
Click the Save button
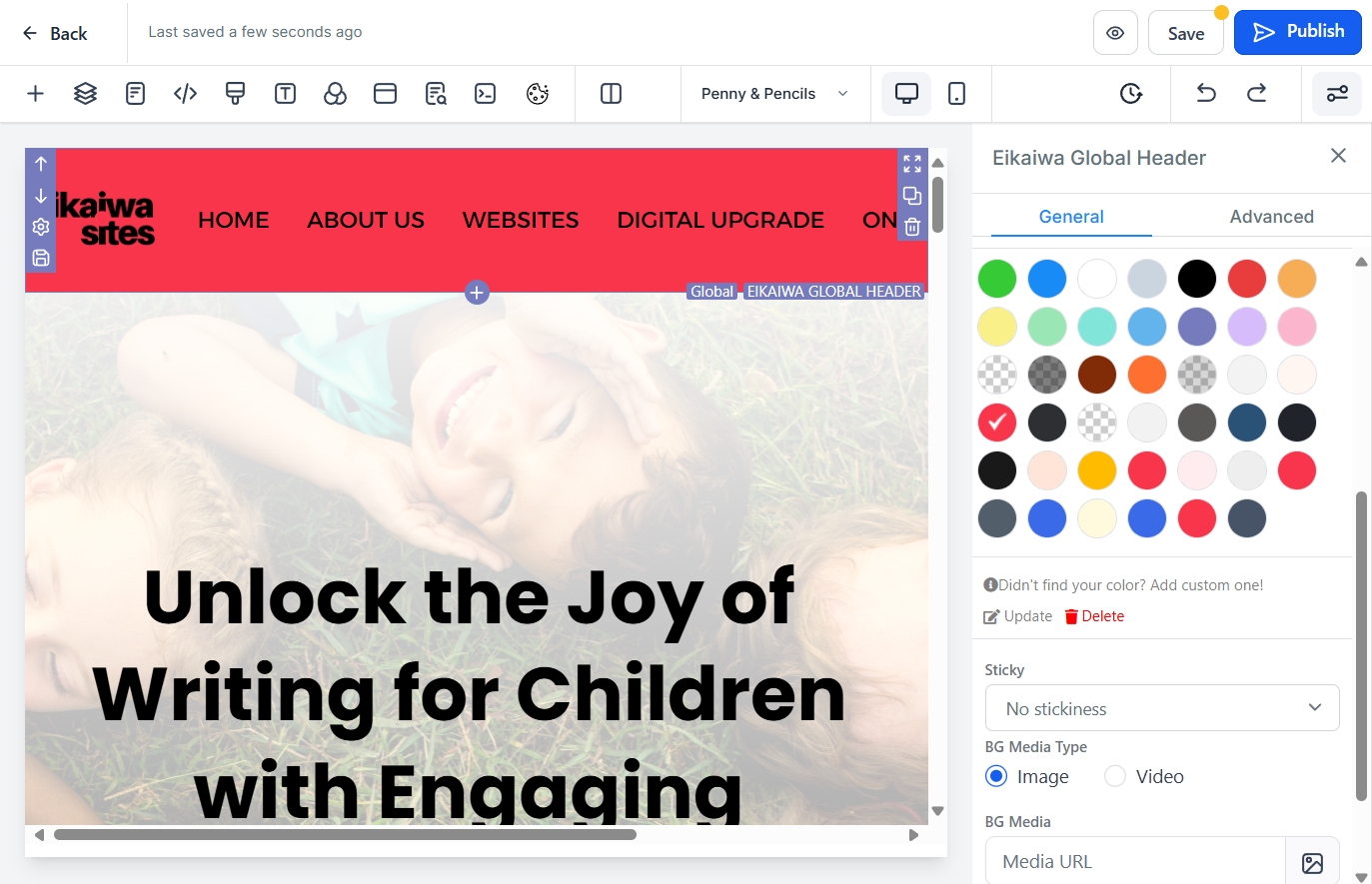click(x=1186, y=33)
